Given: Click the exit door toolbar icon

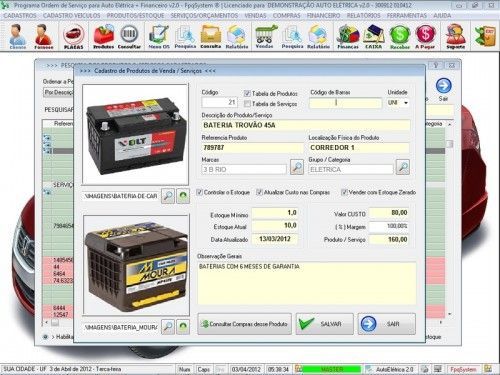Looking at the screenshot, I should click(486, 36).
